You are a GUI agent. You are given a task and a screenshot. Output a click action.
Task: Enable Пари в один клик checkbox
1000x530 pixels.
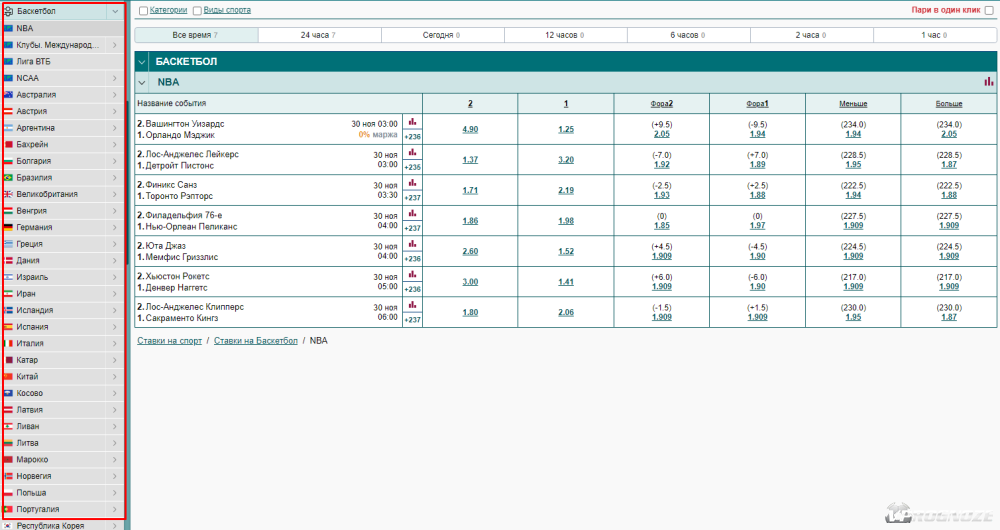coord(988,10)
